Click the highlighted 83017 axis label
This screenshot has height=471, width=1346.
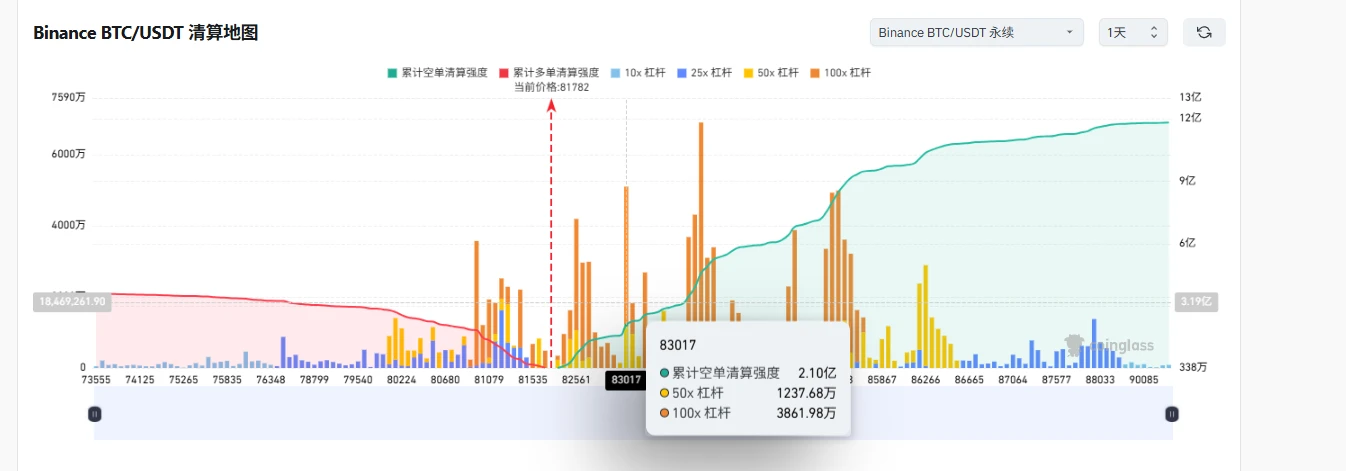pos(626,379)
